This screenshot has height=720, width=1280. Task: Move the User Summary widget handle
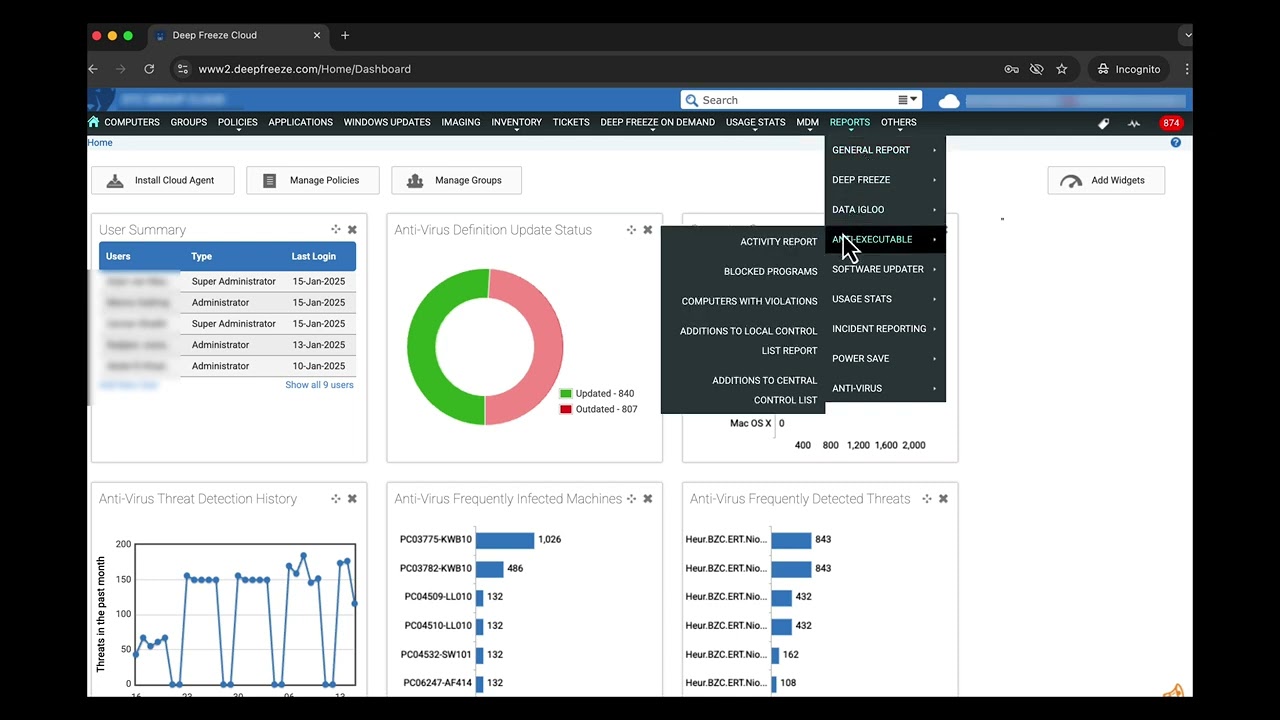[x=336, y=230]
